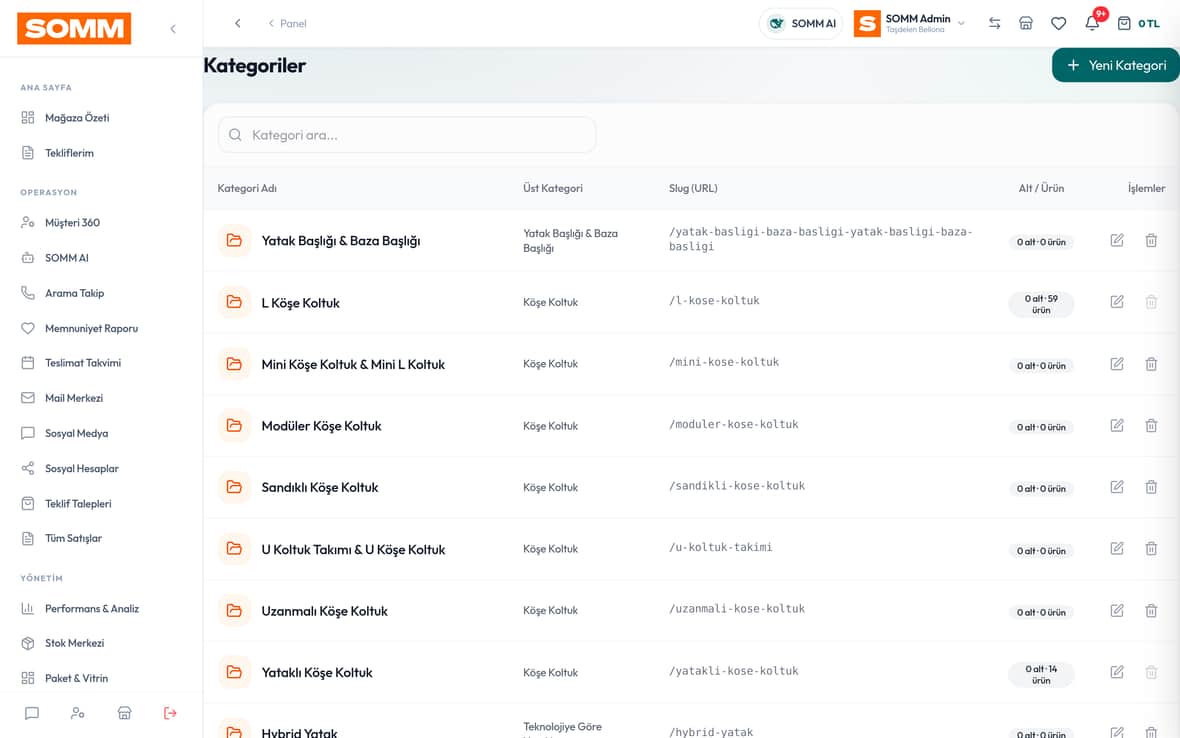The height and width of the screenshot is (738, 1180).
Task: Click the folder icon for L Köşe Koltuk
Action: [234, 302]
